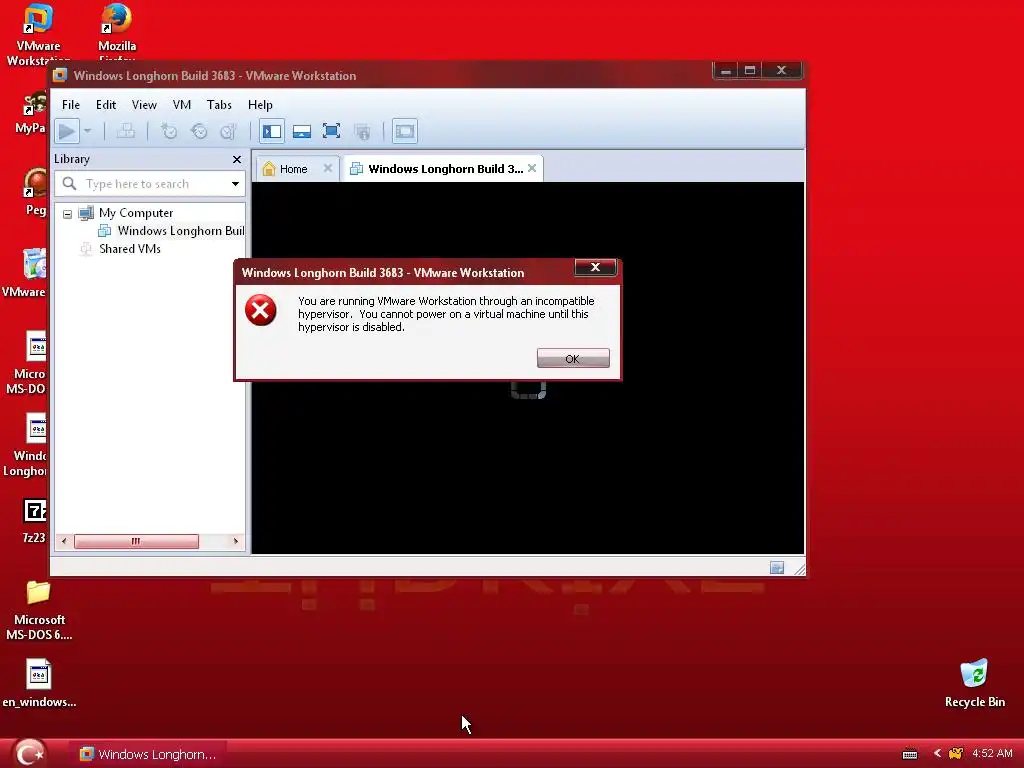This screenshot has width=1024, height=768.
Task: Minimize the VMware Workstation window
Action: point(726,71)
